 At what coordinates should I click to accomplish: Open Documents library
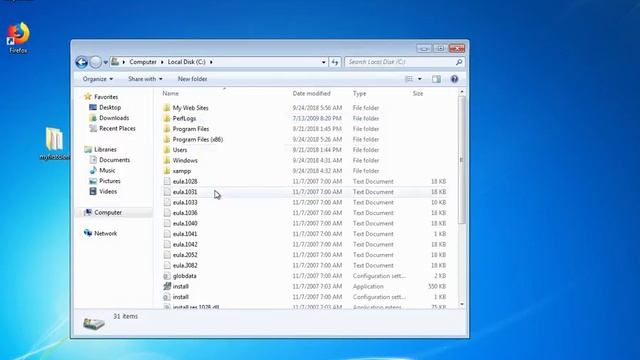click(x=114, y=160)
